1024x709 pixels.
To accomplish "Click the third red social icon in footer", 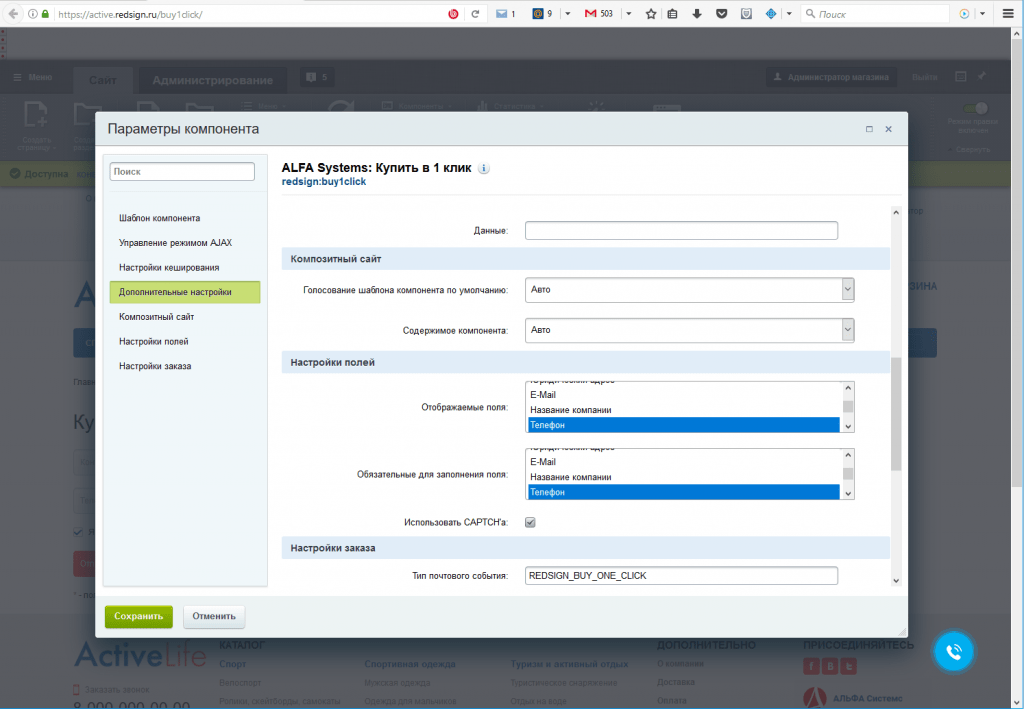I will pos(849,666).
